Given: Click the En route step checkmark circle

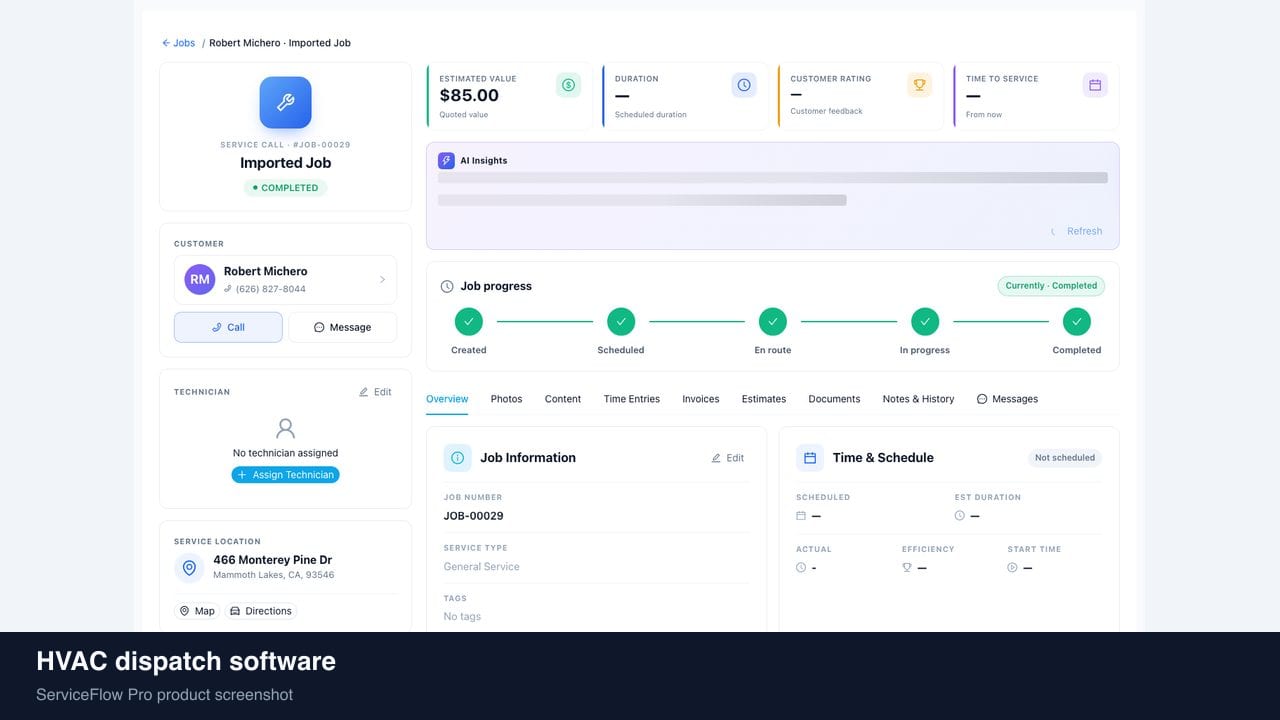Looking at the screenshot, I should pos(773,321).
